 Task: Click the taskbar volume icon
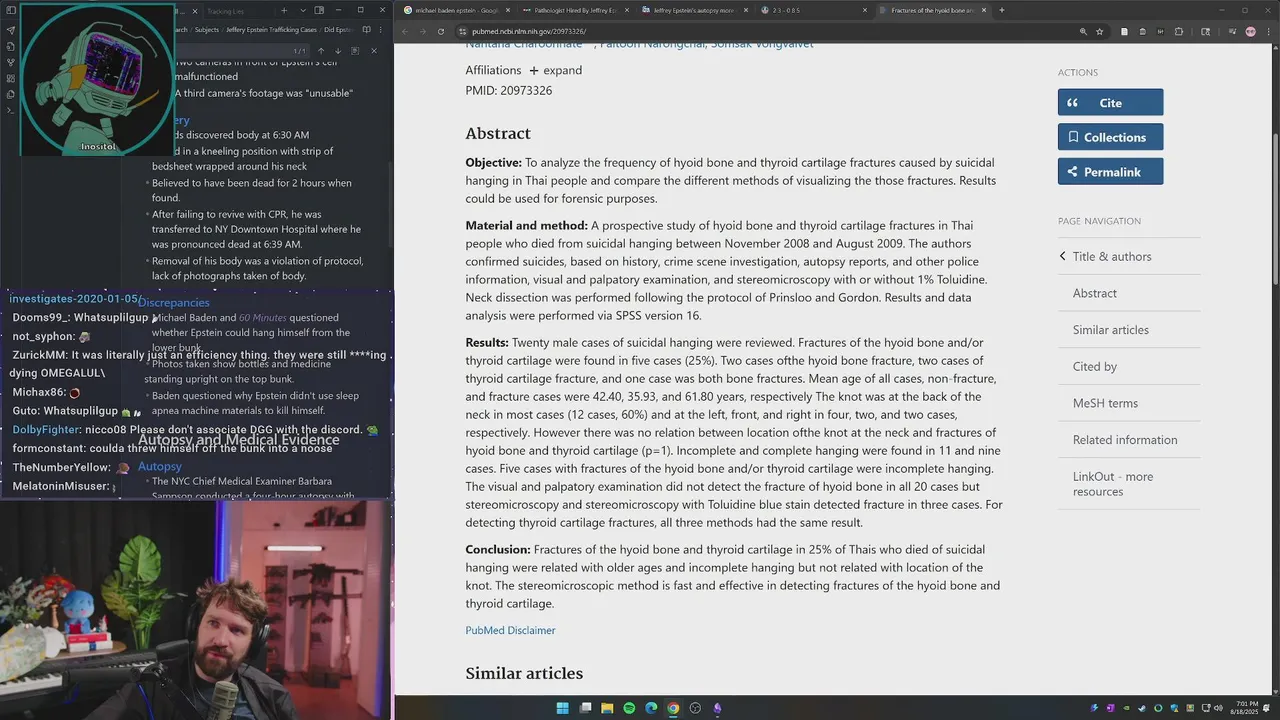[x=1217, y=708]
